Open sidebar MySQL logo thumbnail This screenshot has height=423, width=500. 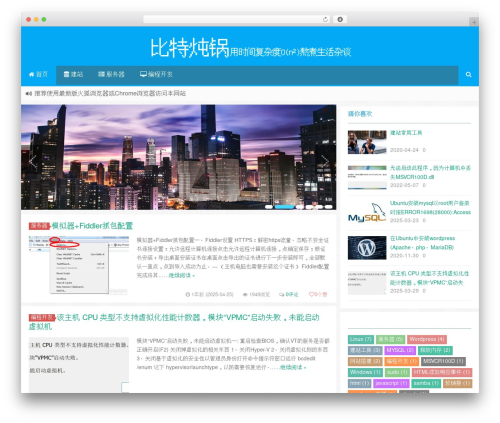click(367, 212)
